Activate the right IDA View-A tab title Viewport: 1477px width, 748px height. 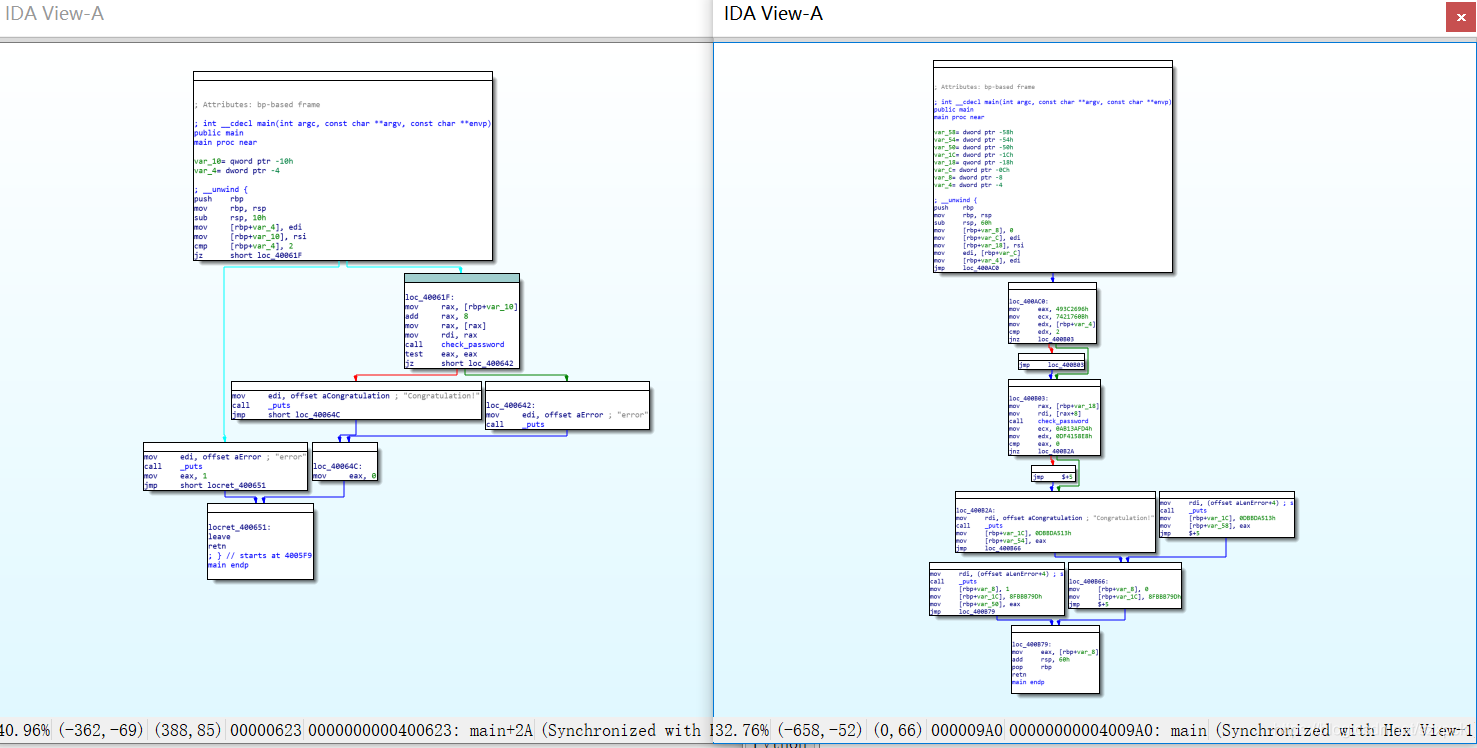click(774, 14)
